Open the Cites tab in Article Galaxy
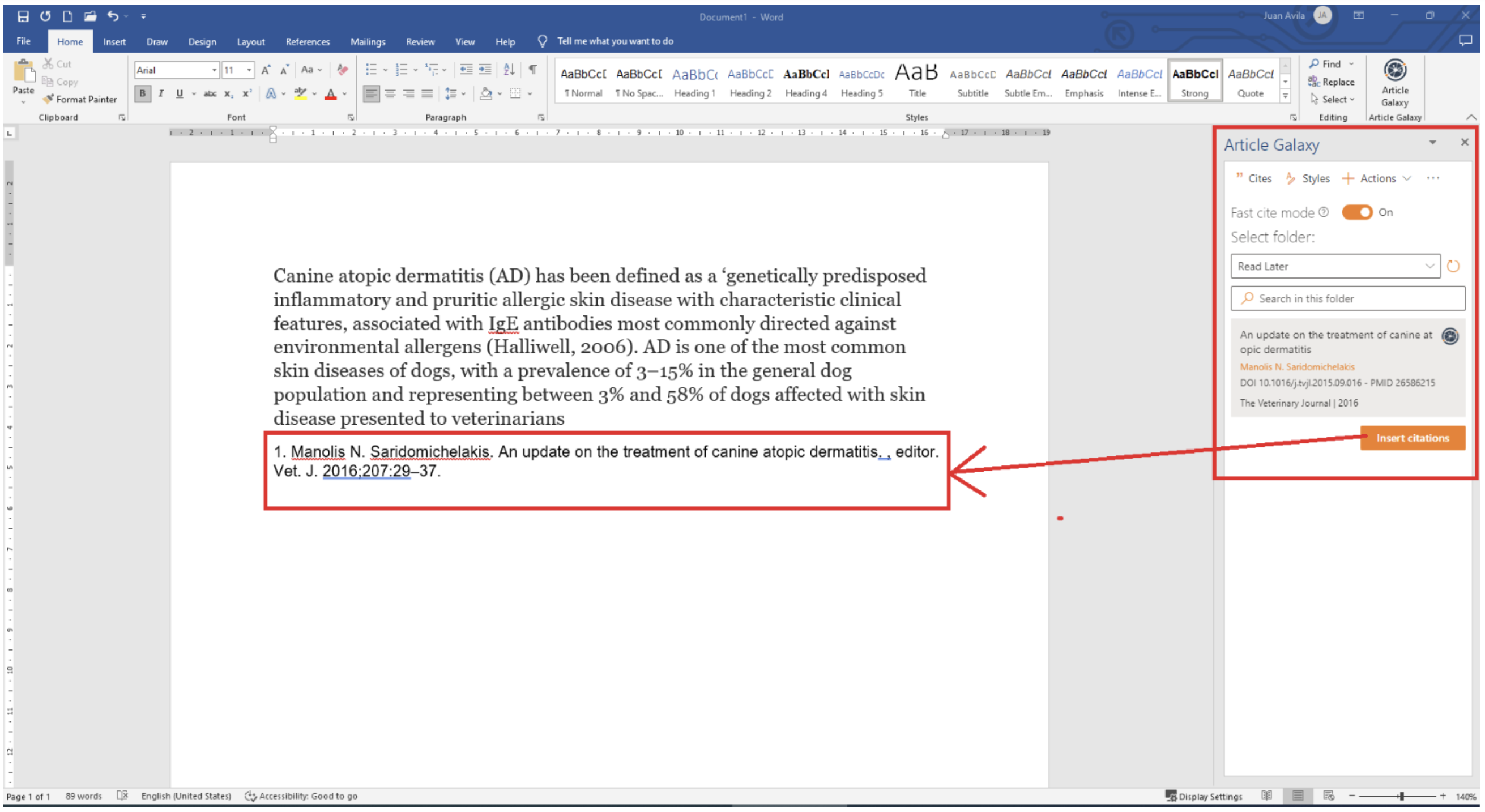Viewport: 1485px width, 812px height. click(x=1253, y=179)
